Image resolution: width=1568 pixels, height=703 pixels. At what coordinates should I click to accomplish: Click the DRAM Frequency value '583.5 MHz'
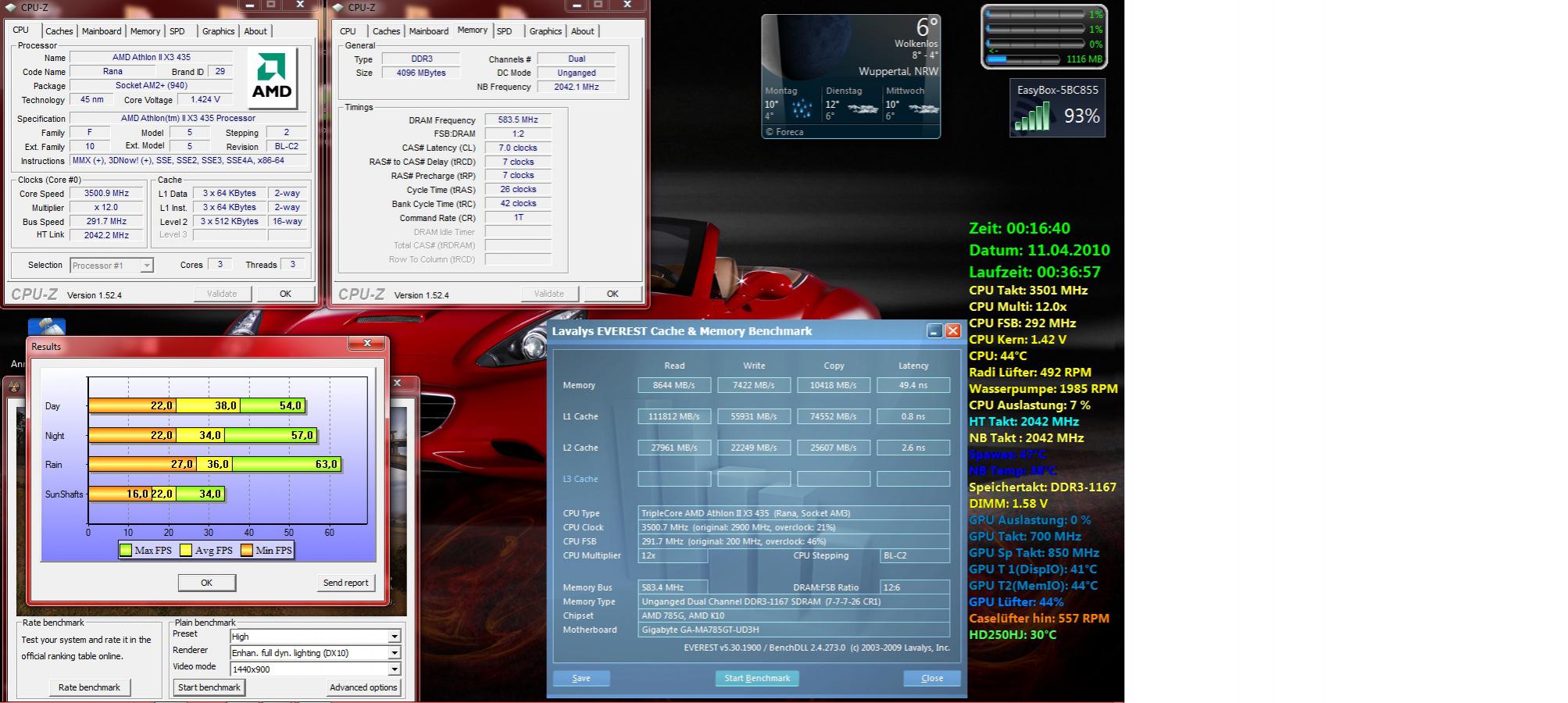point(518,120)
